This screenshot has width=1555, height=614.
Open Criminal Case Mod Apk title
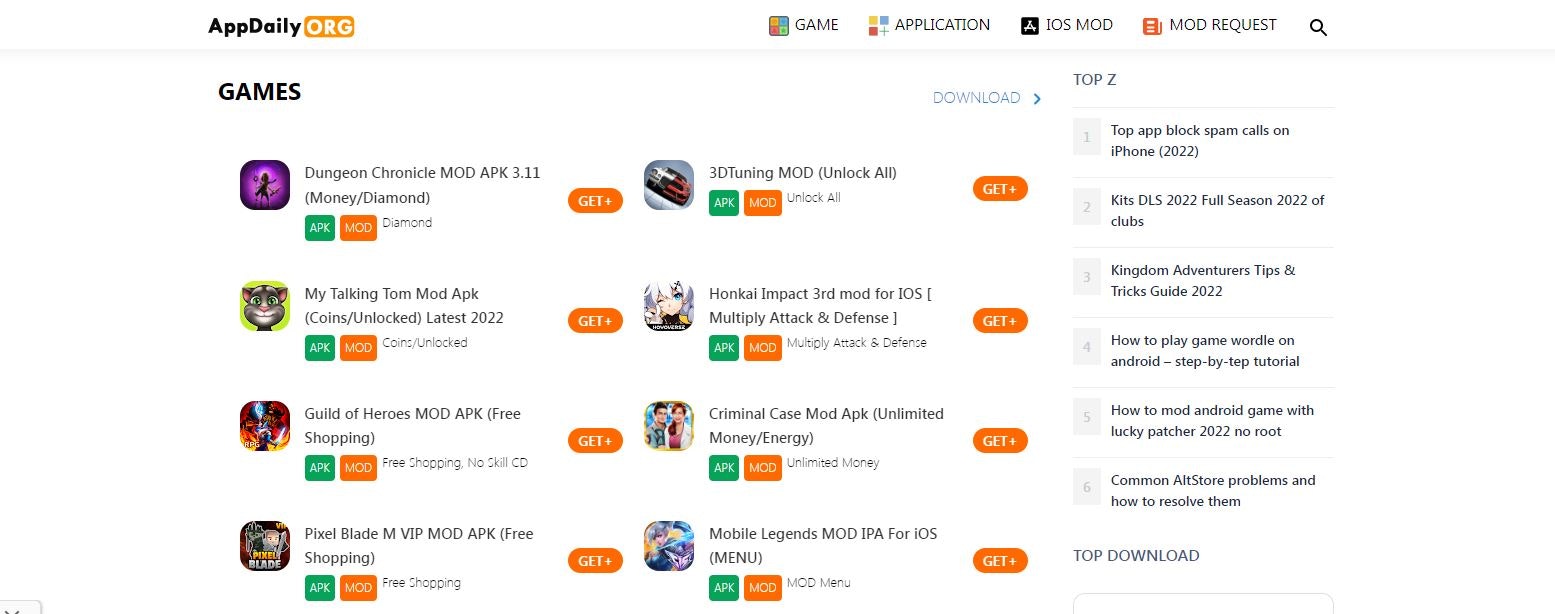pyautogui.click(x=826, y=426)
